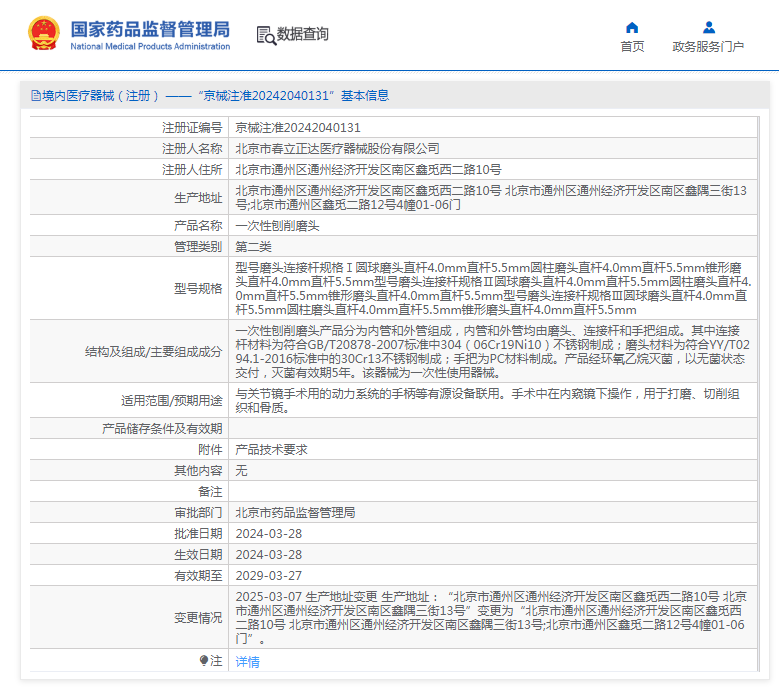Screen dimensions: 779x693
Task: Click 产品储存条件及有效期 label
Action: (162, 429)
